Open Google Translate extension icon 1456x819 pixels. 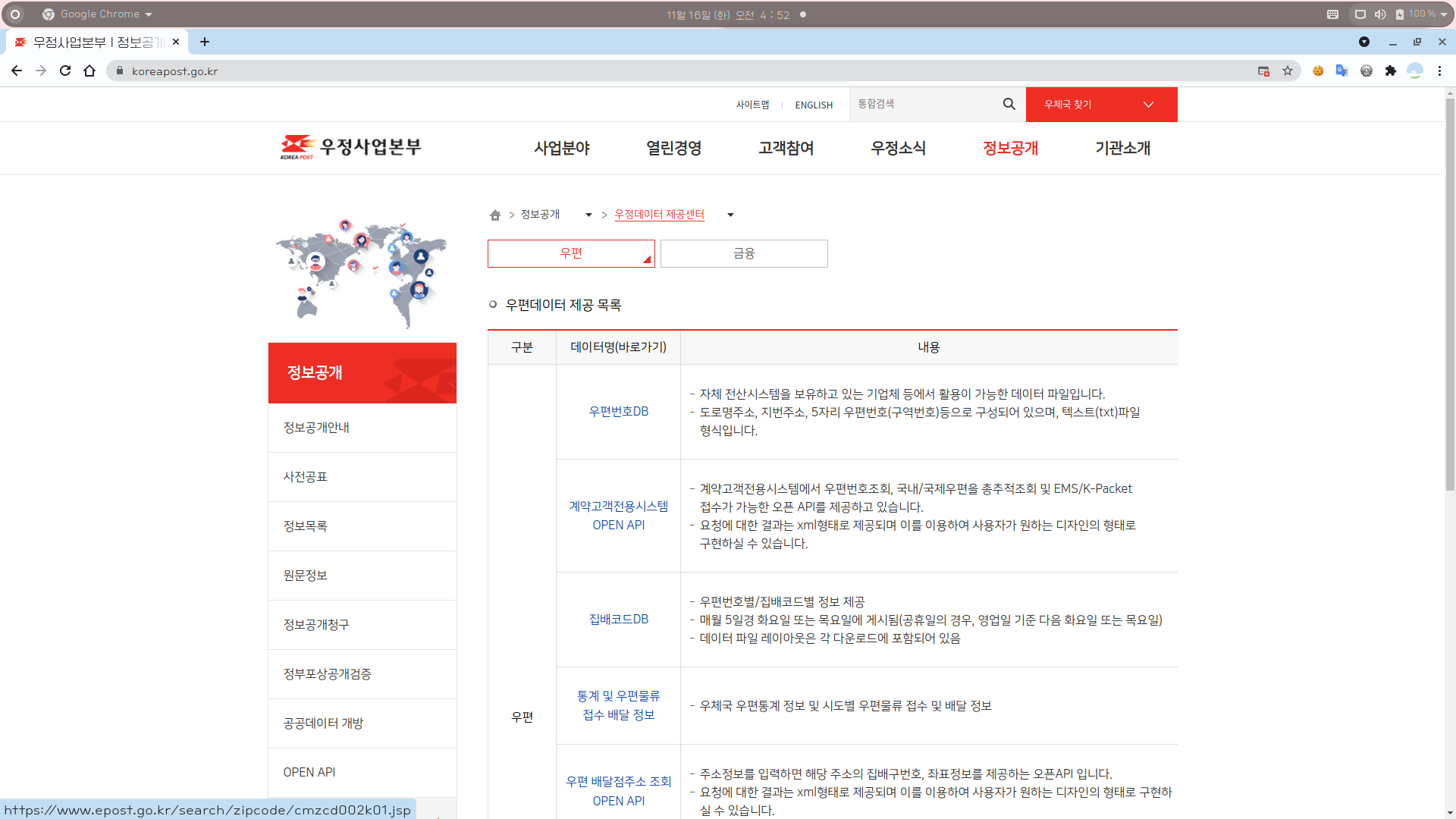point(1341,71)
